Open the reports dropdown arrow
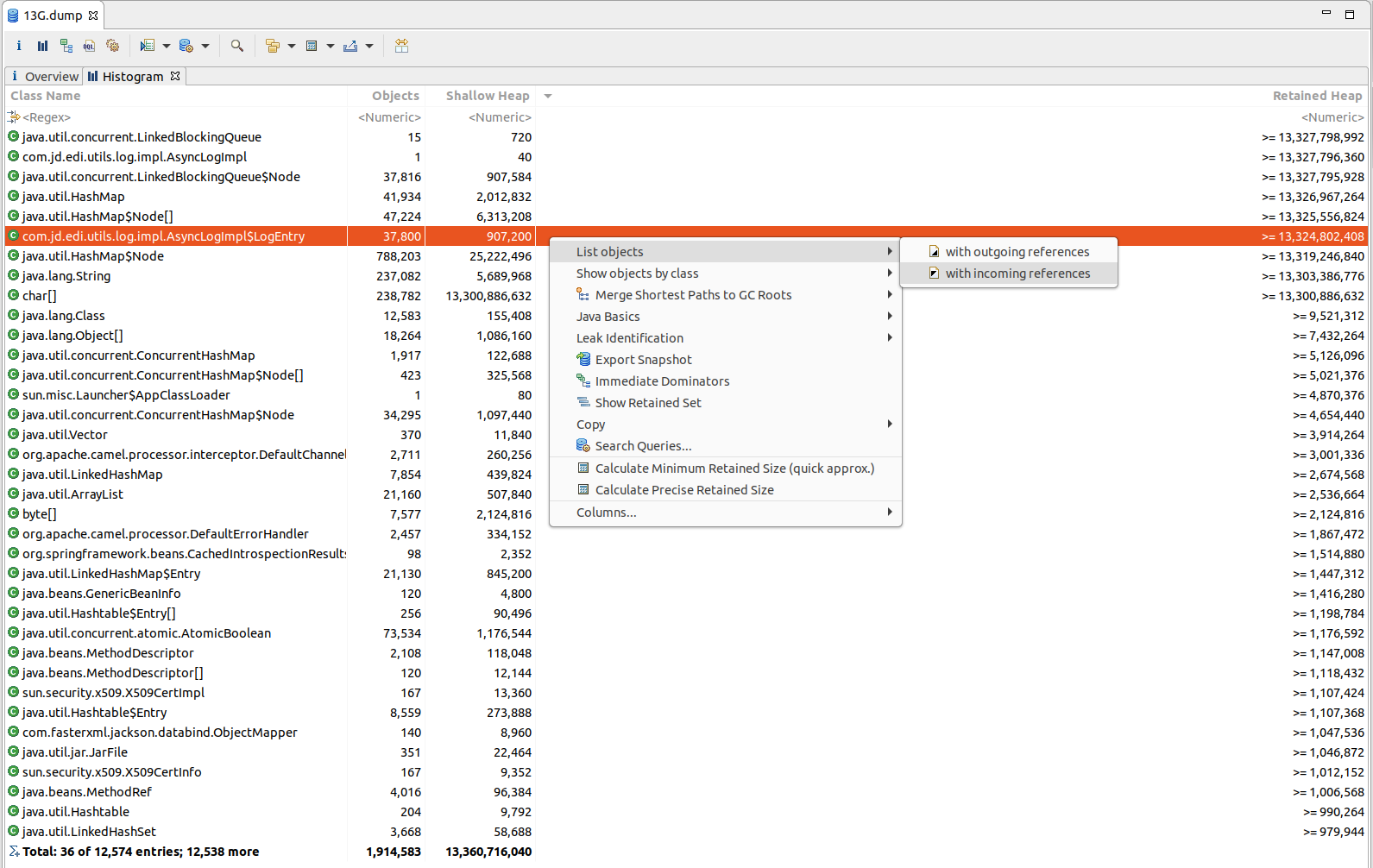This screenshot has height=868, width=1373. pos(167,46)
